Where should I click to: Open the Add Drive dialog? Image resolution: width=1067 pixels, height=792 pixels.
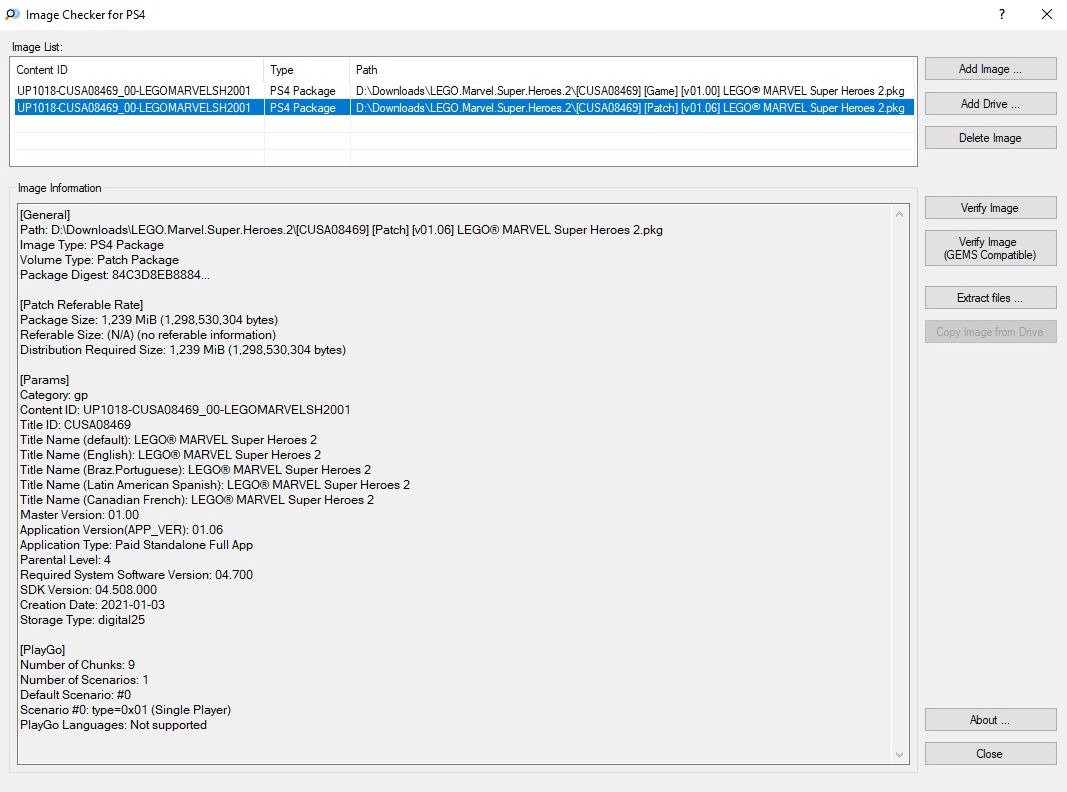[x=990, y=103]
